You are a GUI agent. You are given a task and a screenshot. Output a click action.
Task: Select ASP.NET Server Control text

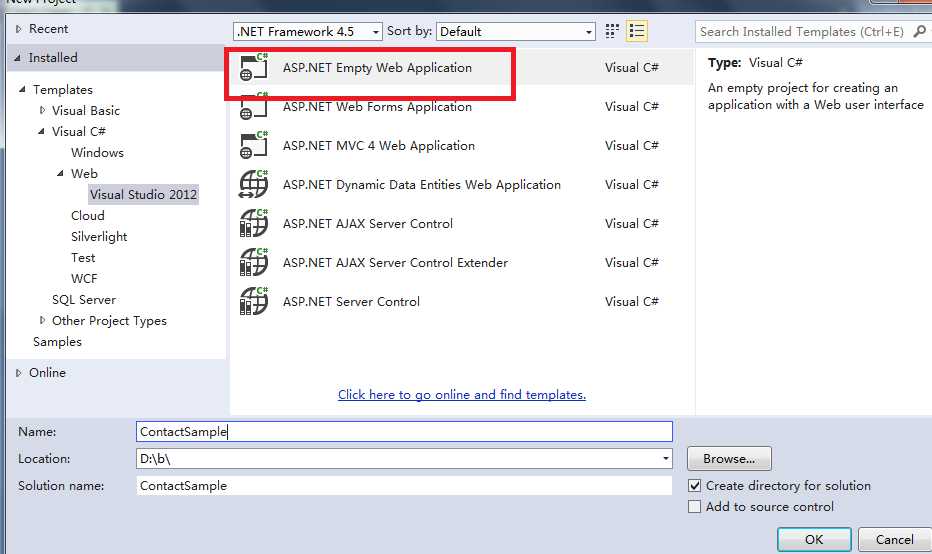tap(351, 301)
